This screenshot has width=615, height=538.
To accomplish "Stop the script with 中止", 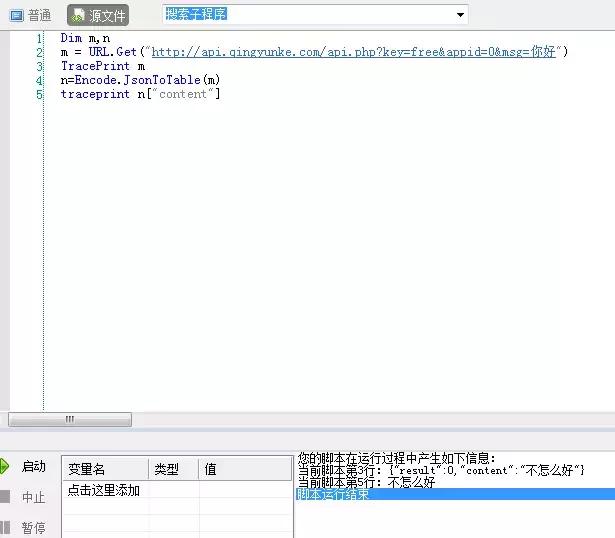I will pyautogui.click(x=33, y=497).
